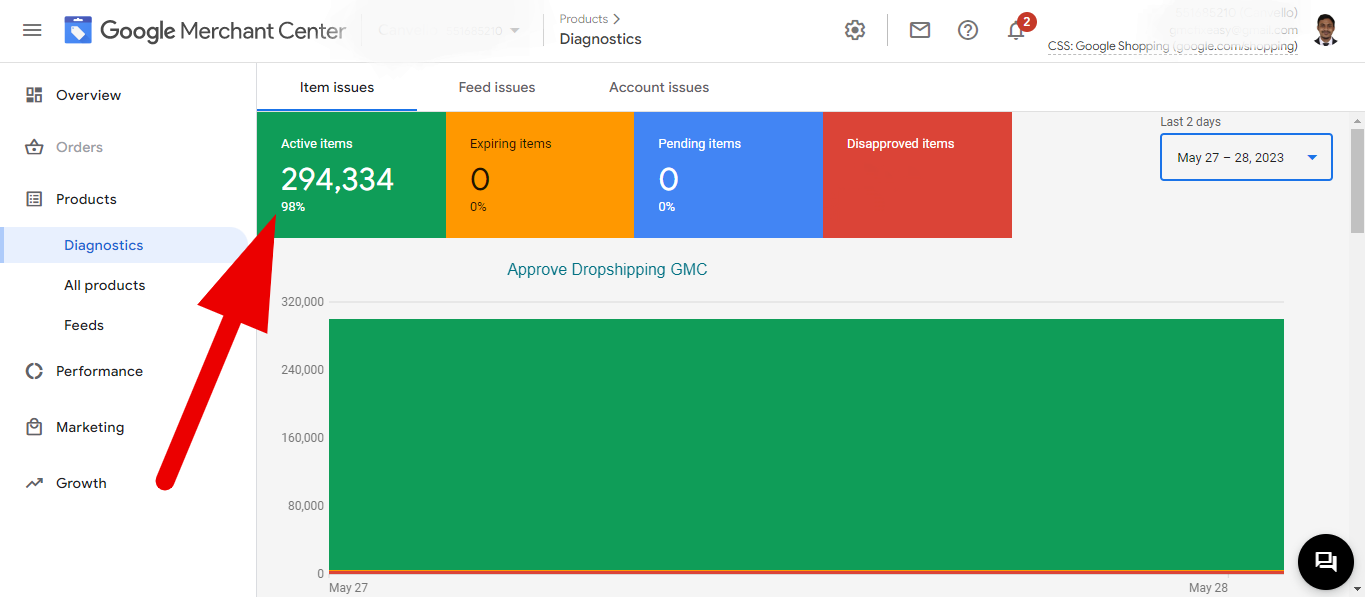Open the messages inbox icon
Viewport: 1365px width, 597px height.
click(919, 30)
